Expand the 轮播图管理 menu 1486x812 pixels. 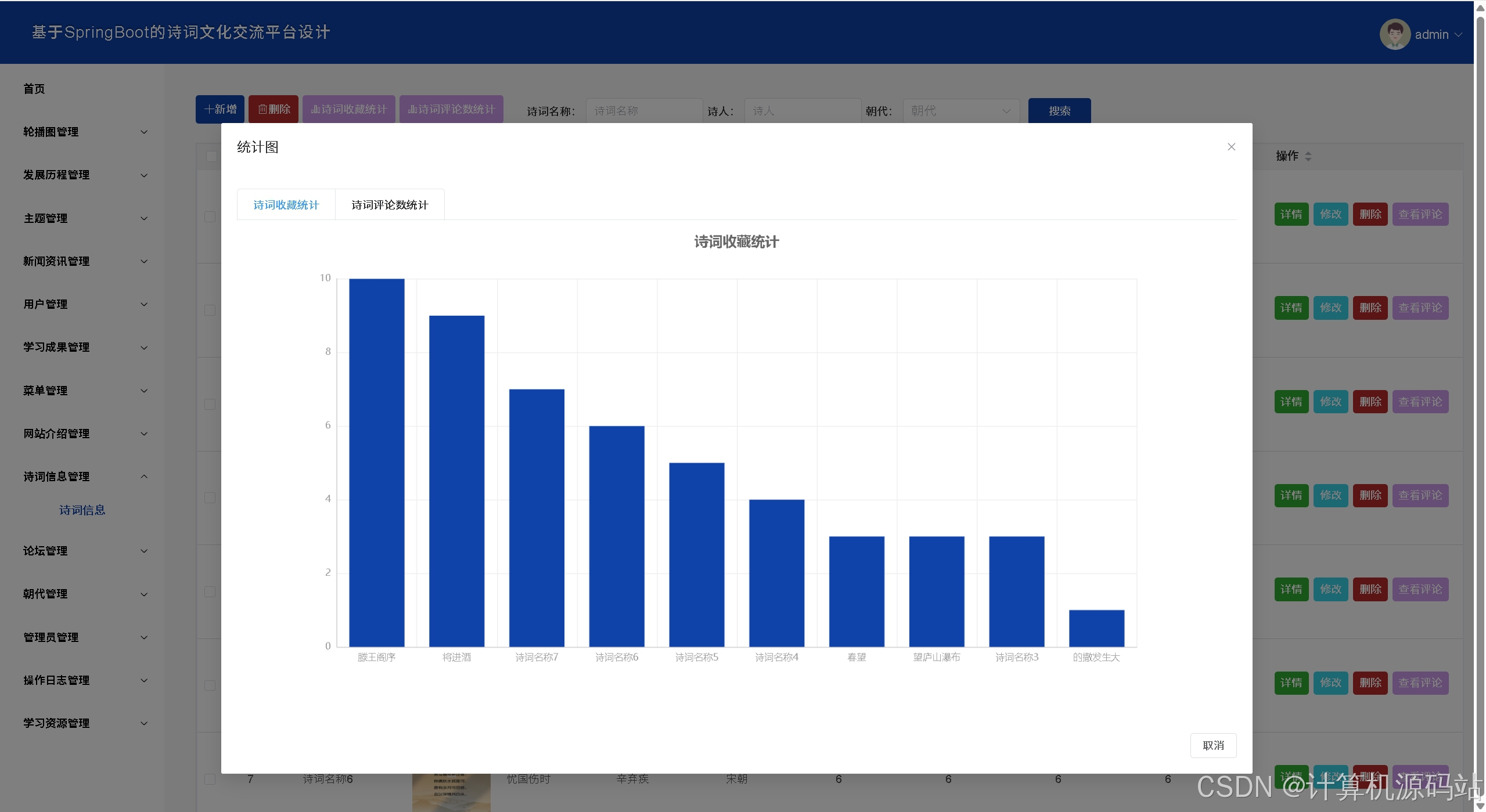85,132
